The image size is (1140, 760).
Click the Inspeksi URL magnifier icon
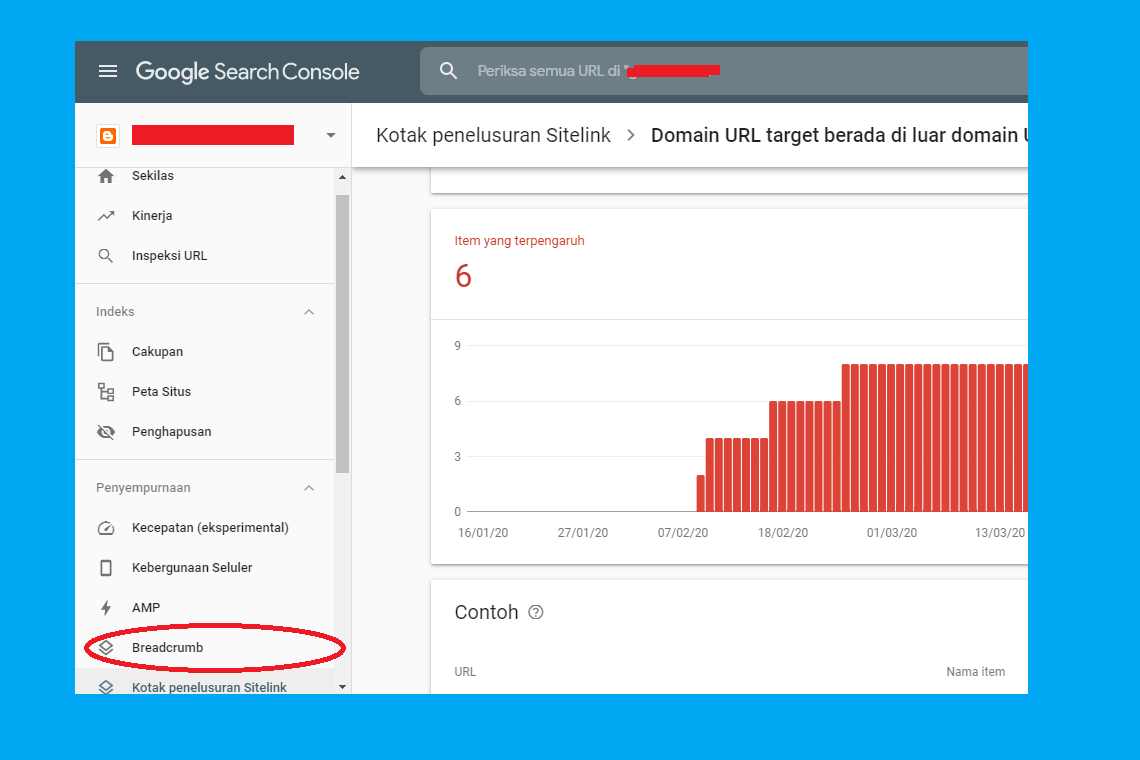106,256
